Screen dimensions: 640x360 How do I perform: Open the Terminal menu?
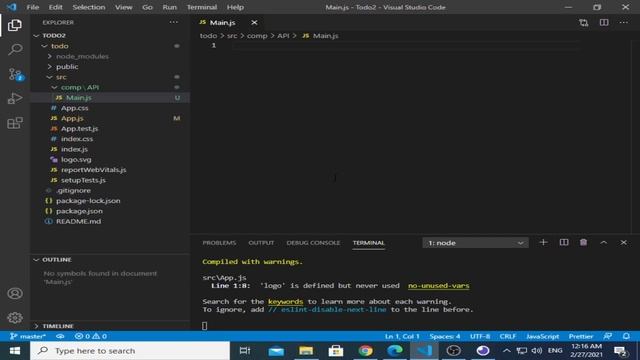coord(202,7)
